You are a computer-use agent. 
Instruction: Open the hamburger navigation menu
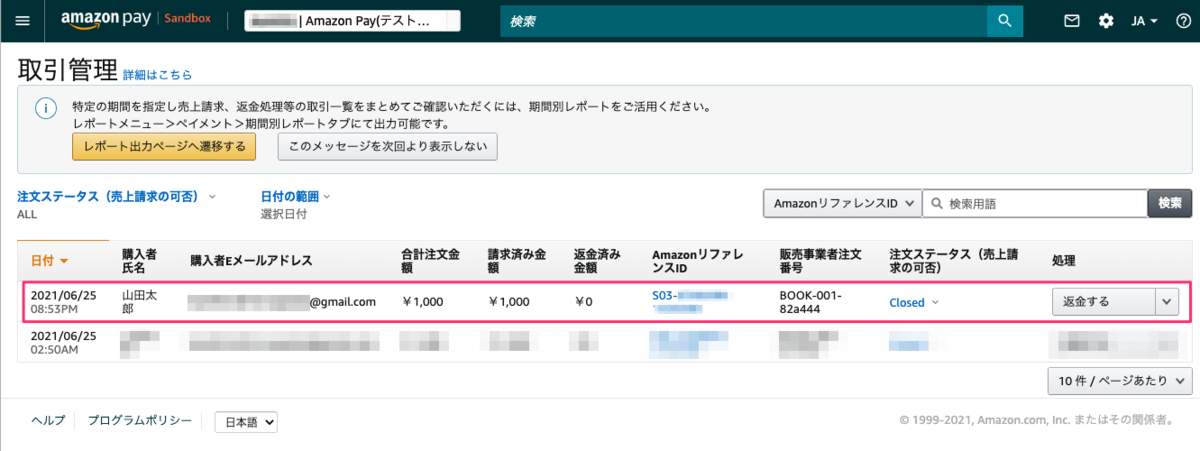point(23,21)
